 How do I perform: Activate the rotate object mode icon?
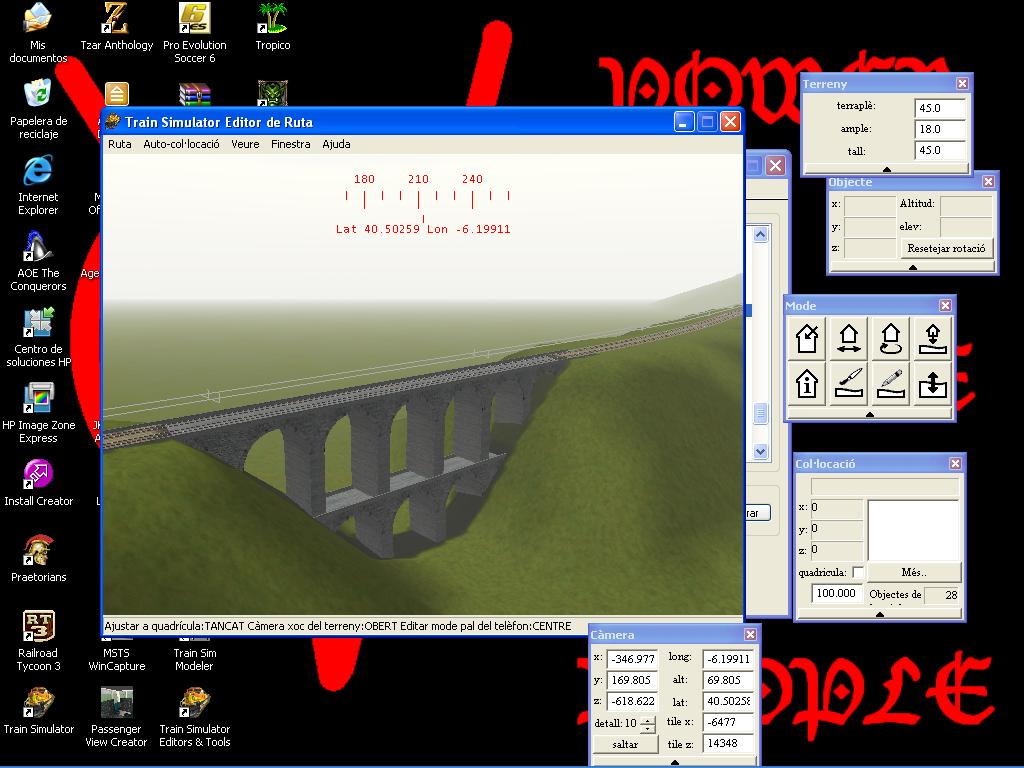tap(890, 339)
